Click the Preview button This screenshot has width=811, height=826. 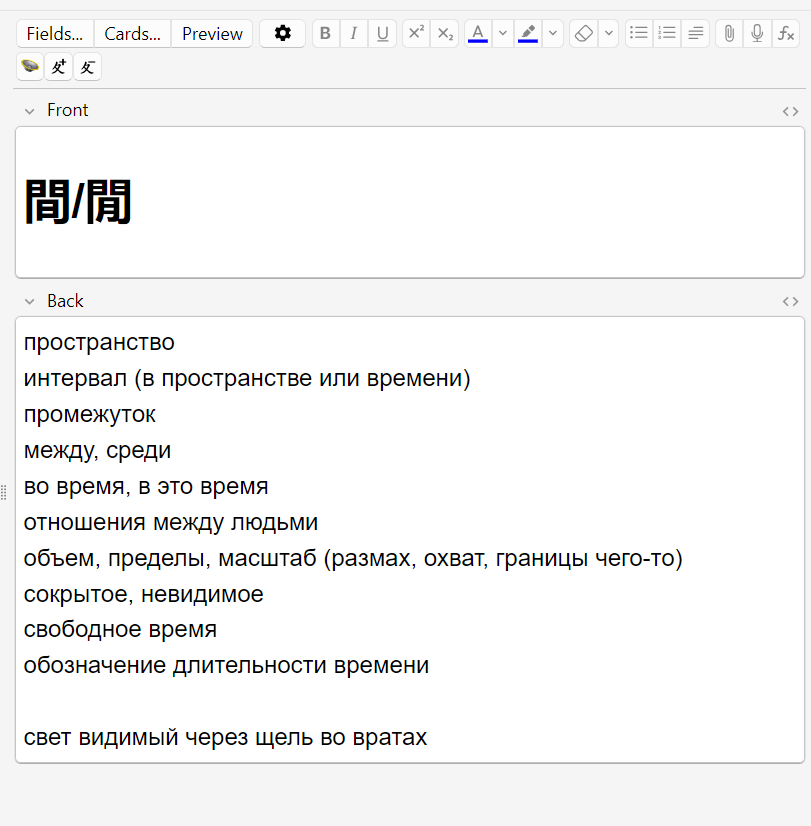point(212,34)
